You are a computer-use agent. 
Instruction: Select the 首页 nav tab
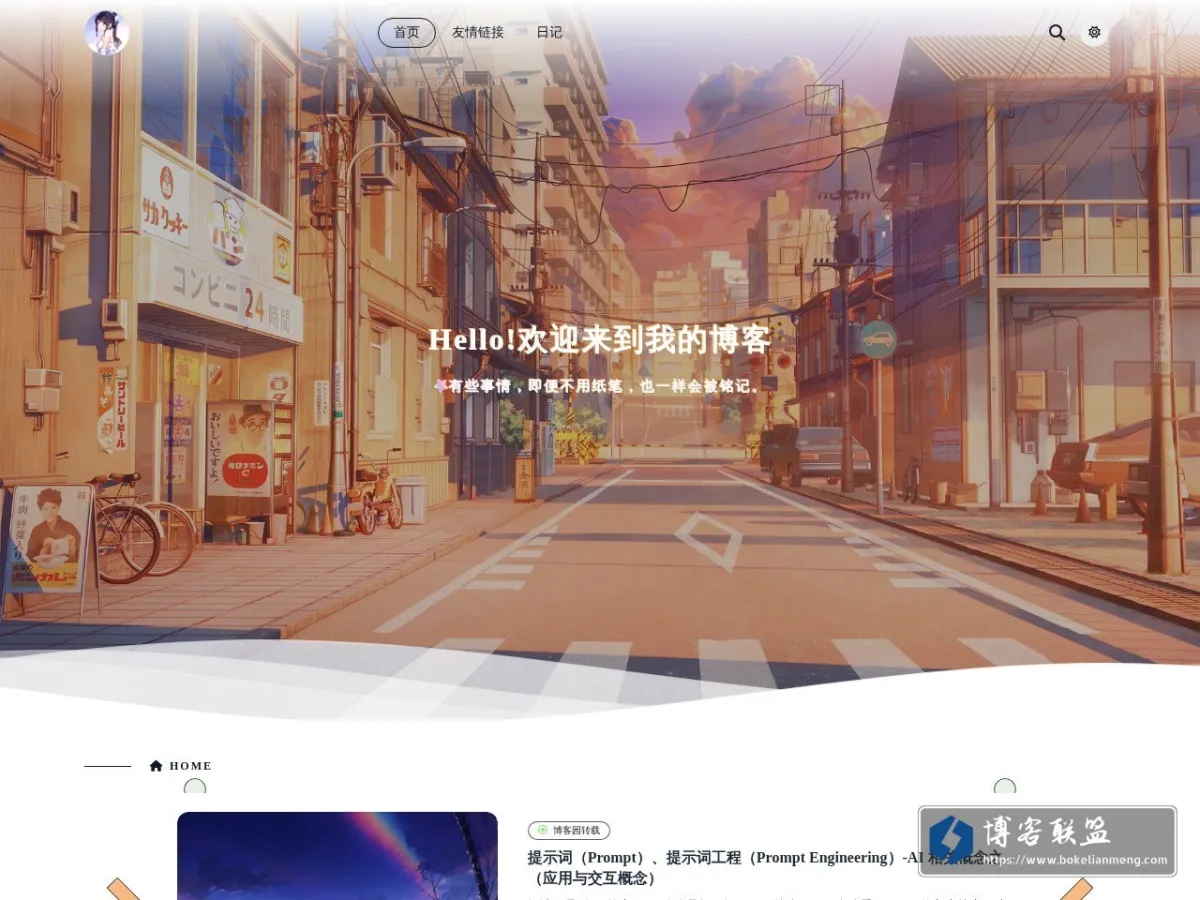(407, 33)
